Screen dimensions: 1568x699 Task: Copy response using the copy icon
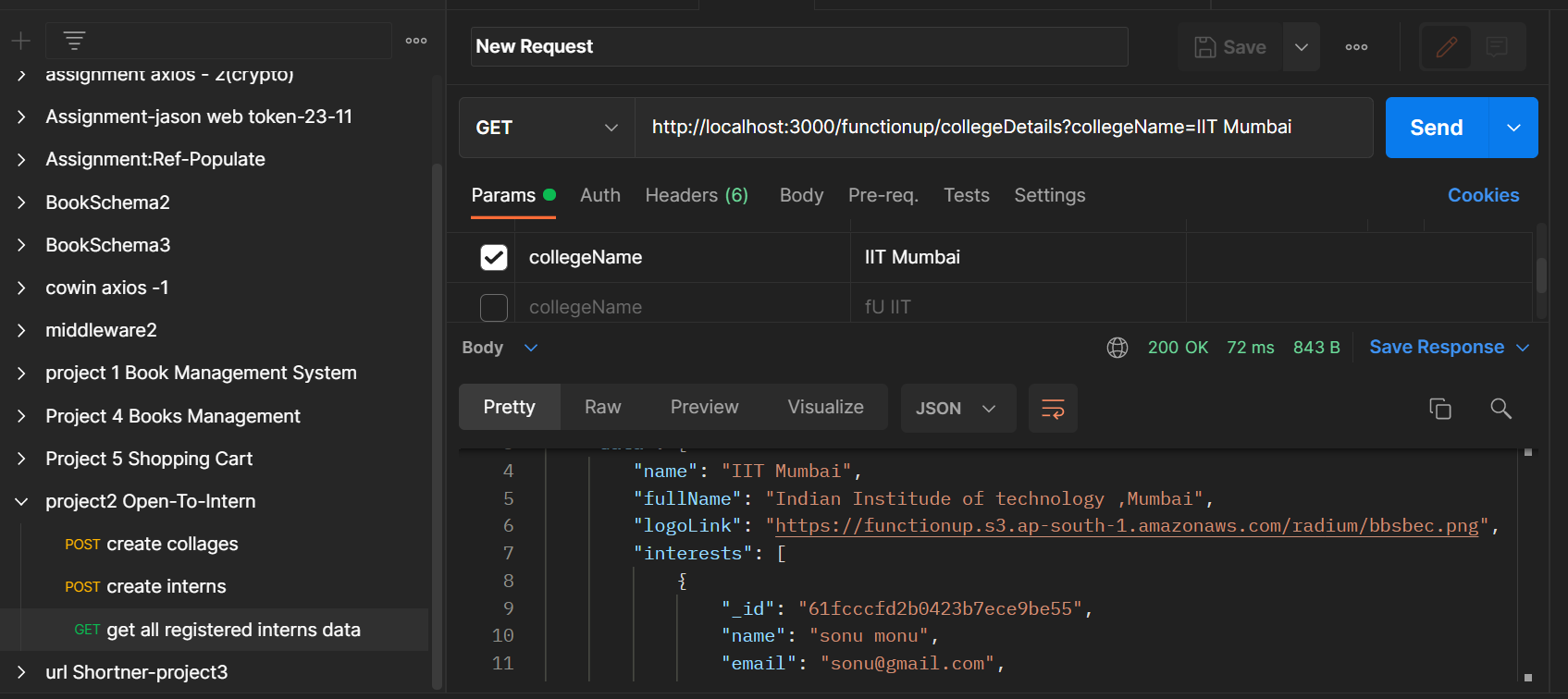1440,409
